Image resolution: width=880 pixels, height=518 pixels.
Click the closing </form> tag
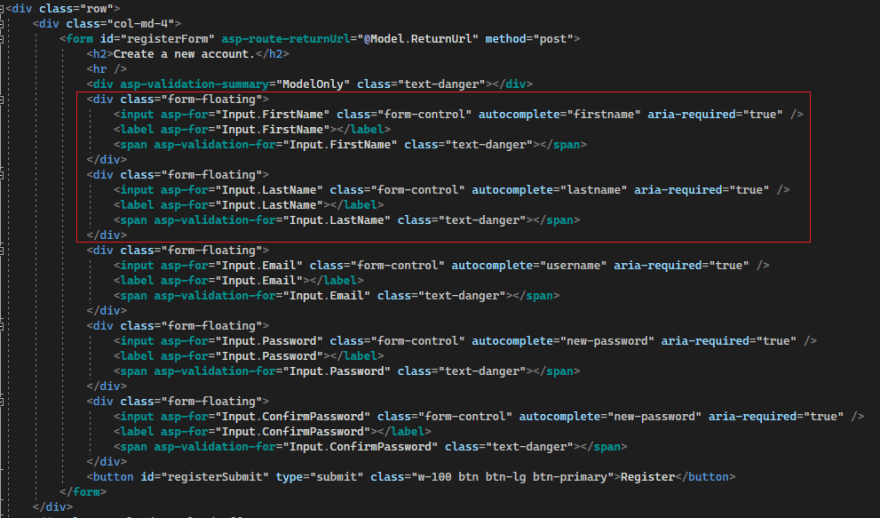[83, 492]
